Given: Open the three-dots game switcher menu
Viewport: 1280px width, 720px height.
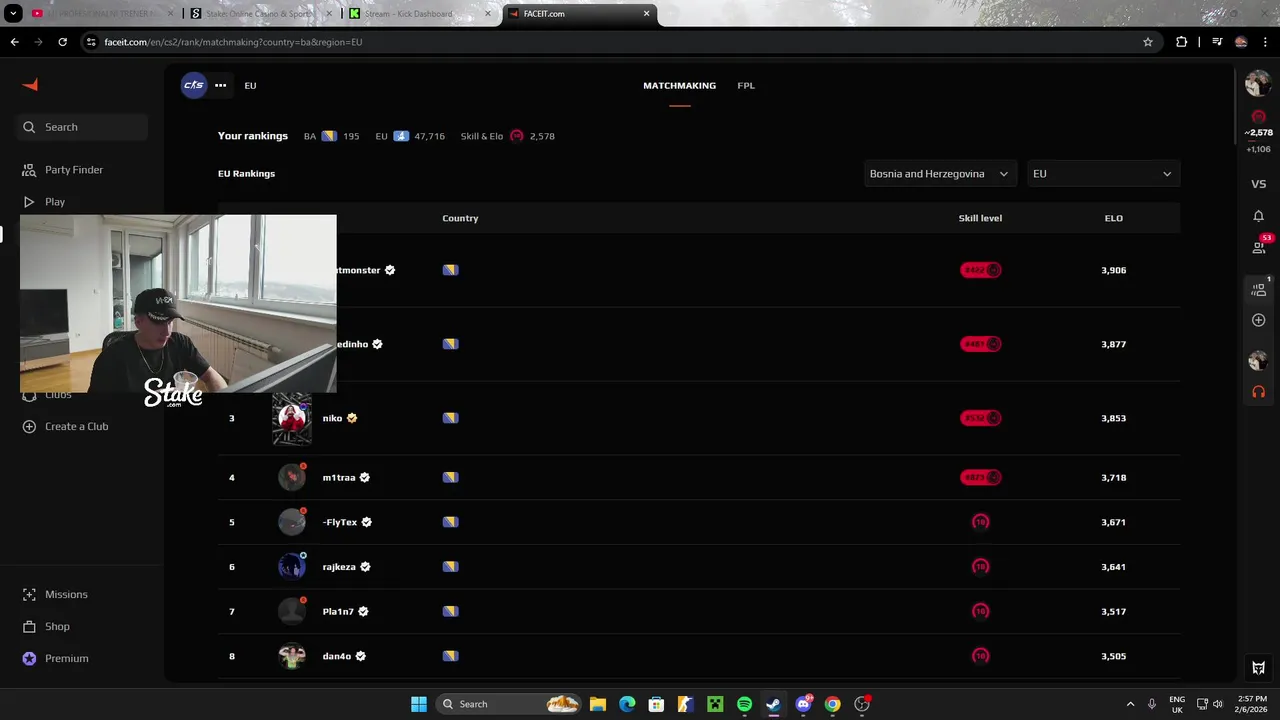Looking at the screenshot, I should pyautogui.click(x=220, y=85).
